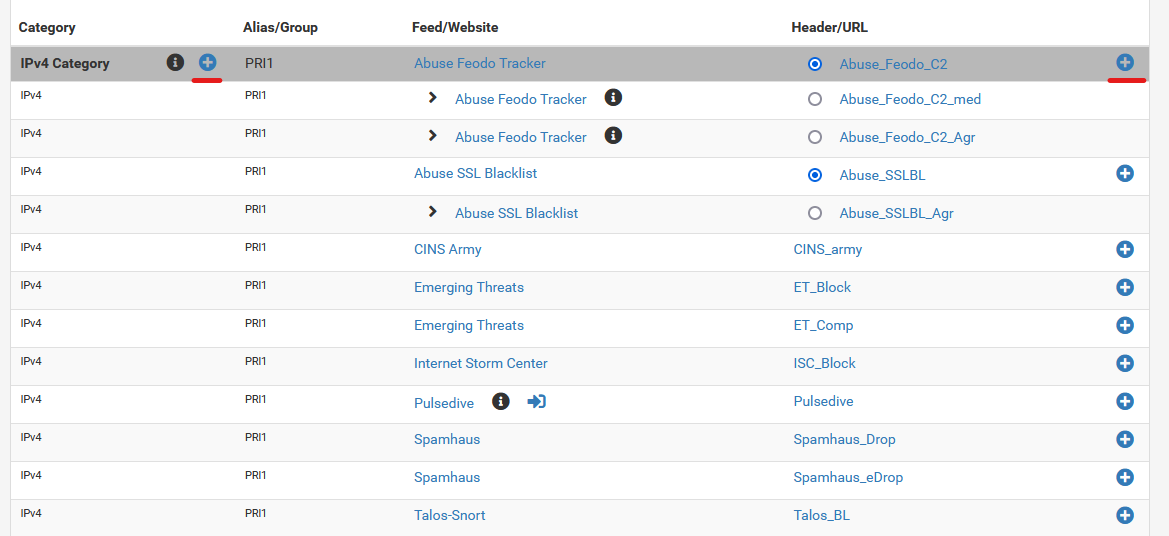This screenshot has width=1169, height=536.
Task: Open the CINS Army feed link
Action: [447, 249]
